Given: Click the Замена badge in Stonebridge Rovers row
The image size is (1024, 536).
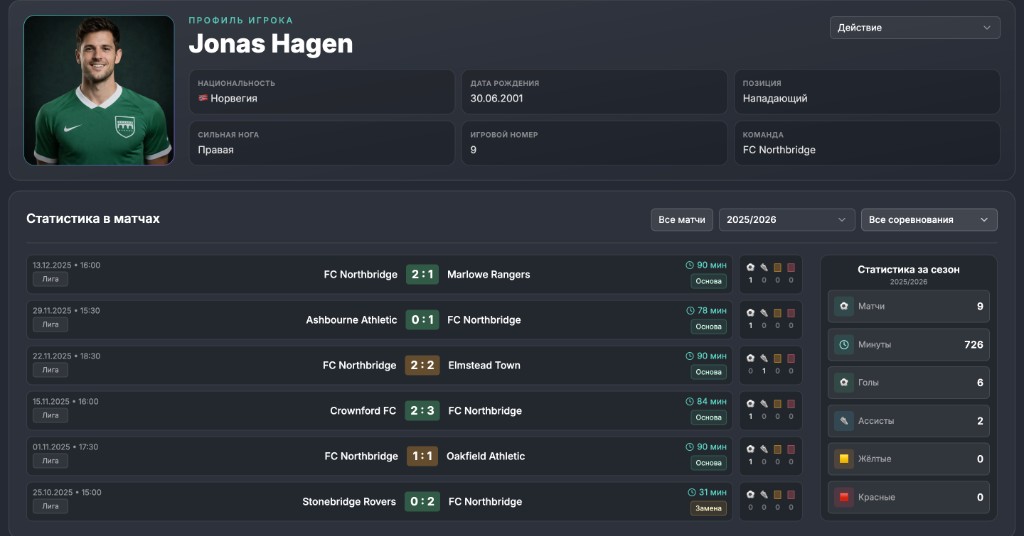Looking at the screenshot, I should click(708, 508).
